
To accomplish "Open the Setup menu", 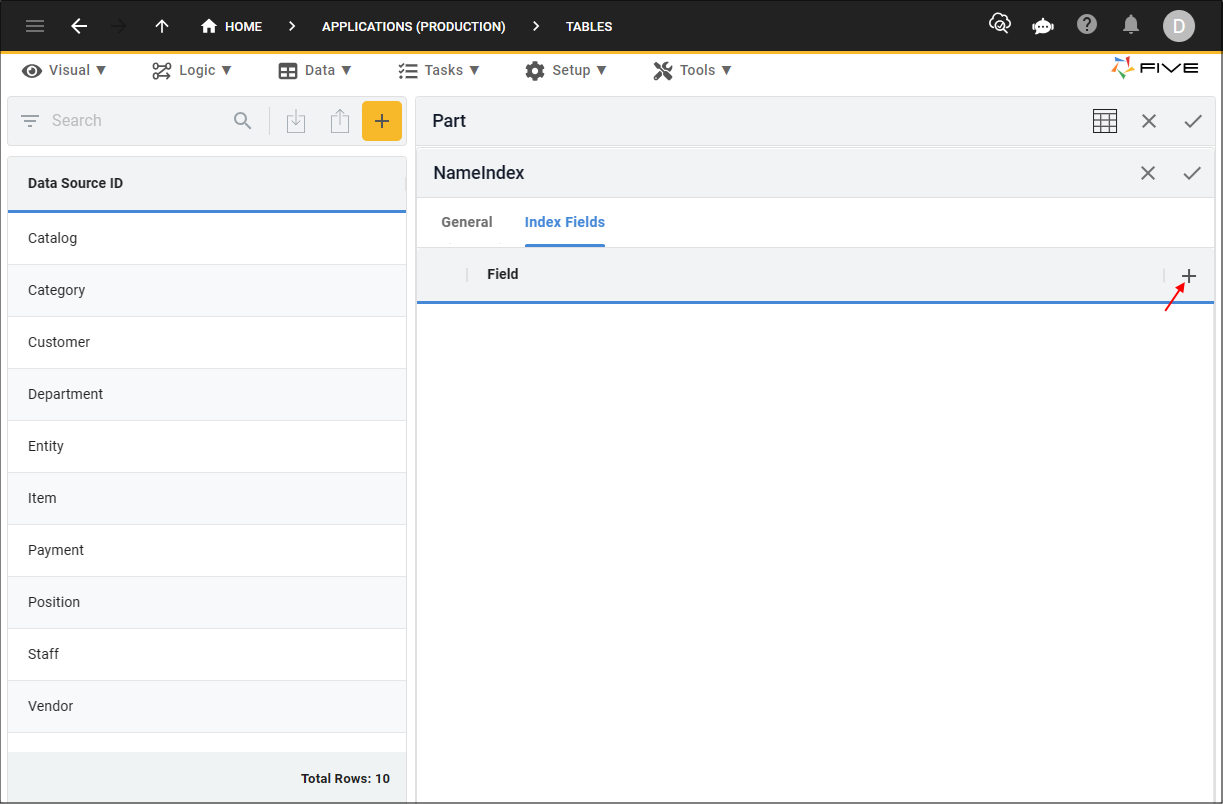I will tap(566, 70).
